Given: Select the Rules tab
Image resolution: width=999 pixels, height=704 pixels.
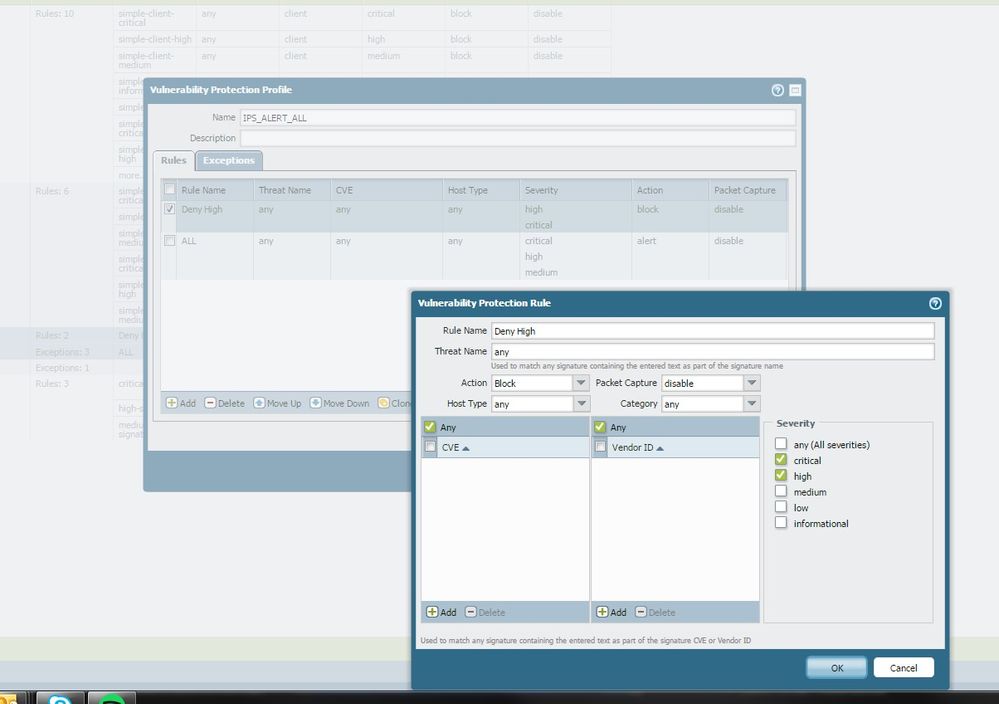Looking at the screenshot, I should click(x=174, y=160).
